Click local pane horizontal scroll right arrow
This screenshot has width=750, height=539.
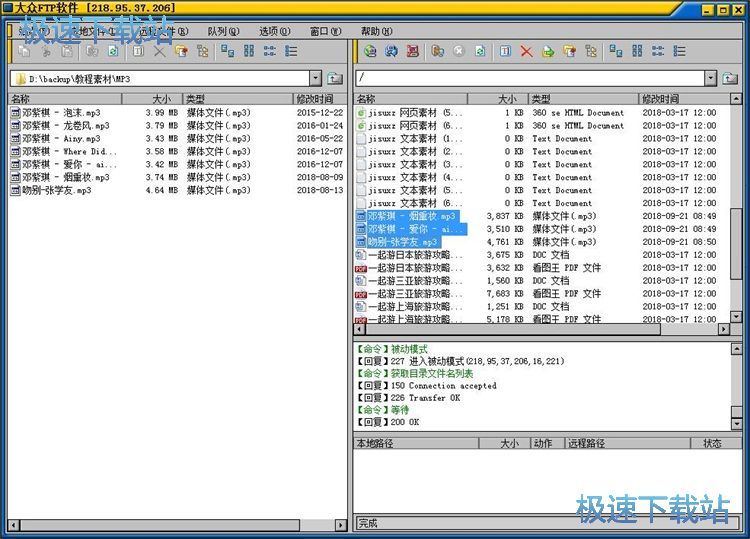[341, 525]
